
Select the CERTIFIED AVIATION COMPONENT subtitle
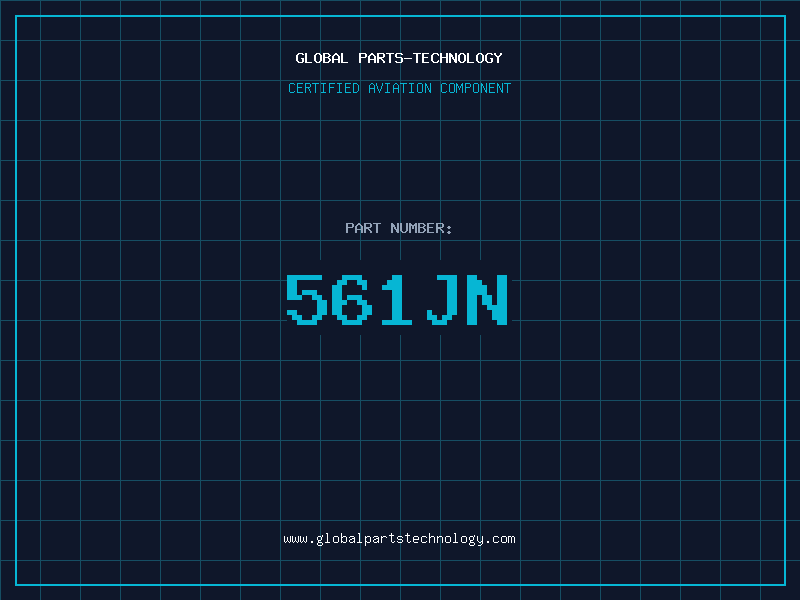[x=399, y=88]
